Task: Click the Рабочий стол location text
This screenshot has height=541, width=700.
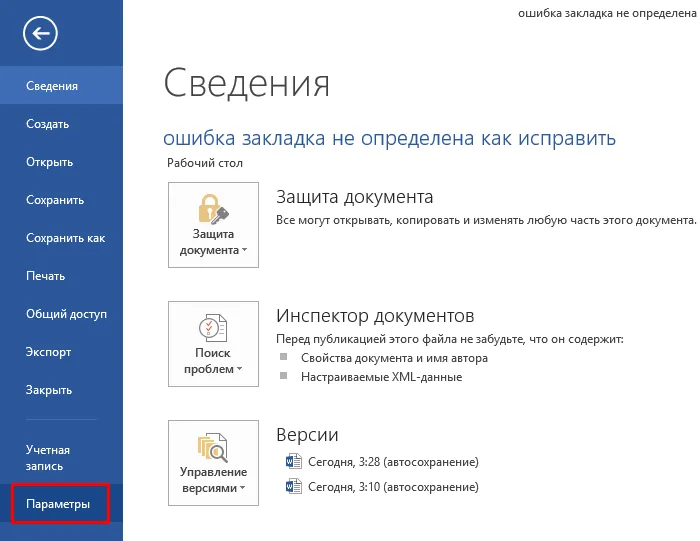Action: point(205,163)
